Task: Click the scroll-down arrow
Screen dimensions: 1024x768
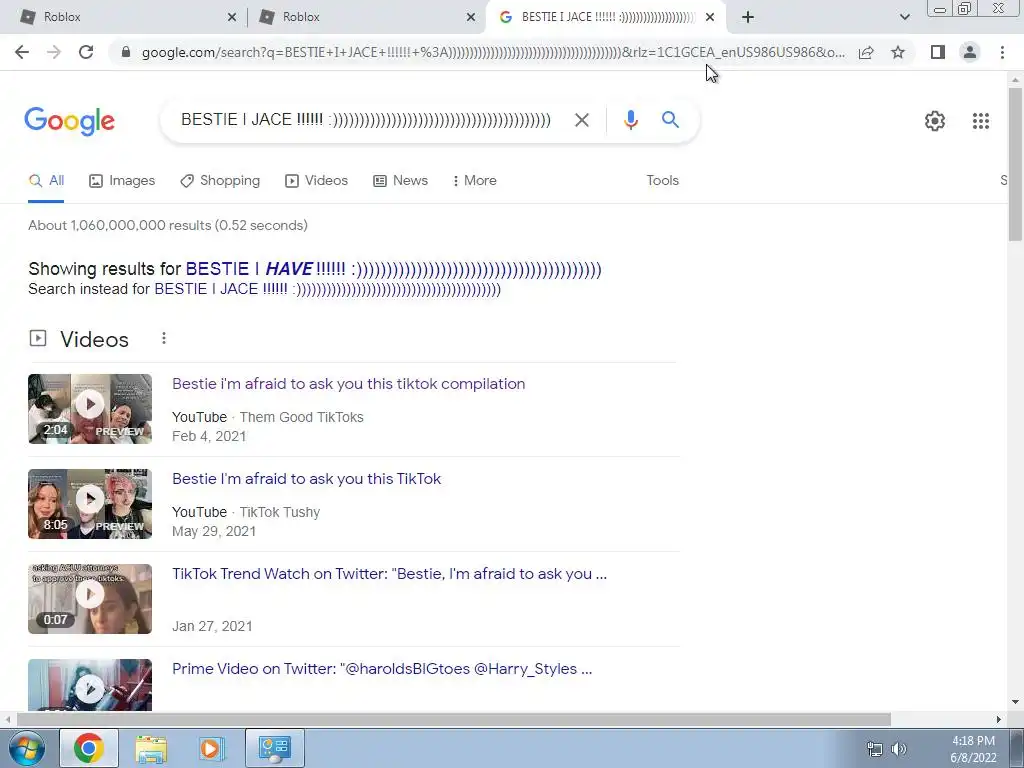Action: (x=1015, y=703)
